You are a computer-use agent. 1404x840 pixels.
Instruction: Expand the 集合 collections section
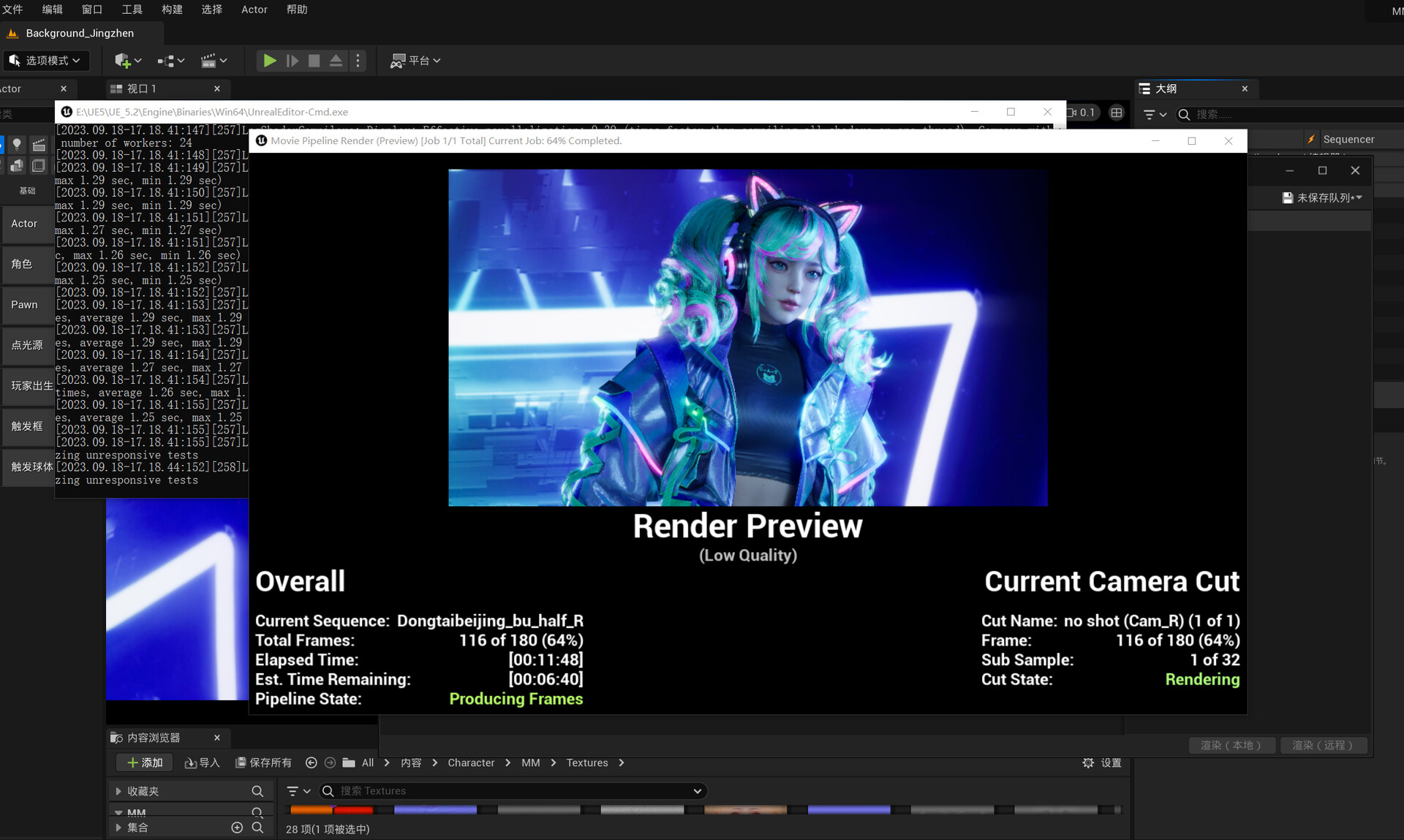click(118, 828)
